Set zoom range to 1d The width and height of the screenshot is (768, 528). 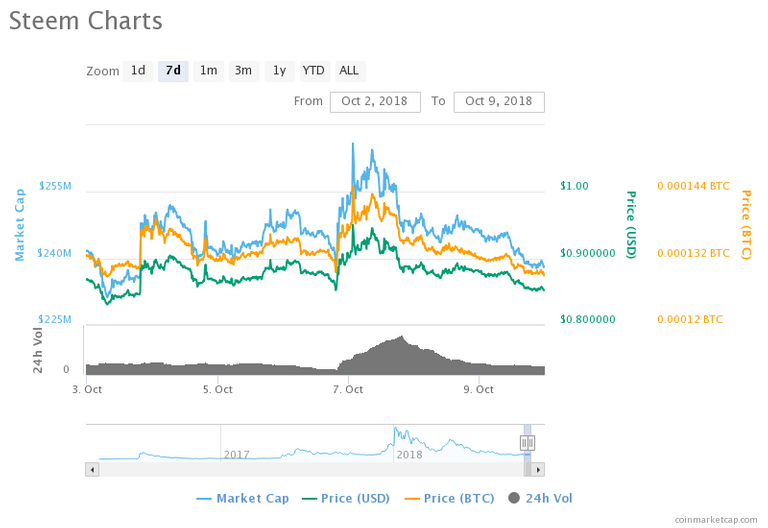[x=138, y=71]
